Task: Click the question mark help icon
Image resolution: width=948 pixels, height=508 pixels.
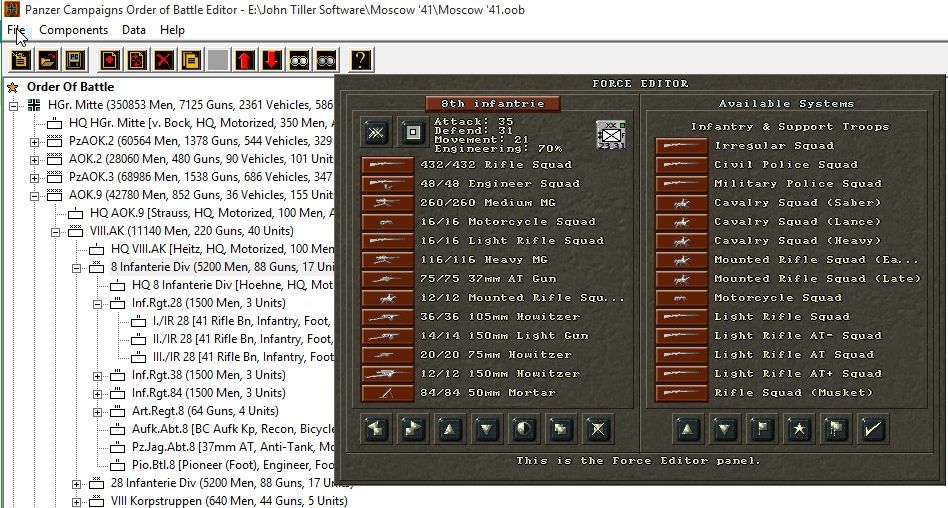Action: tap(360, 60)
